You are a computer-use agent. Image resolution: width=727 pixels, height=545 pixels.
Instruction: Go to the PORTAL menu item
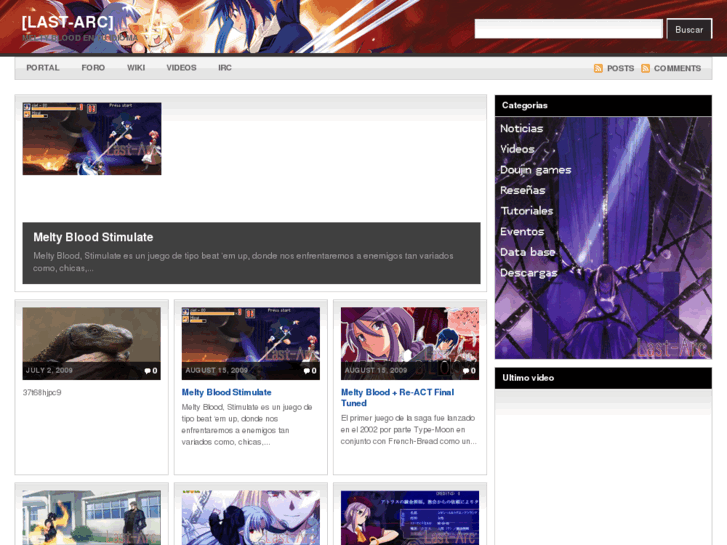43,68
